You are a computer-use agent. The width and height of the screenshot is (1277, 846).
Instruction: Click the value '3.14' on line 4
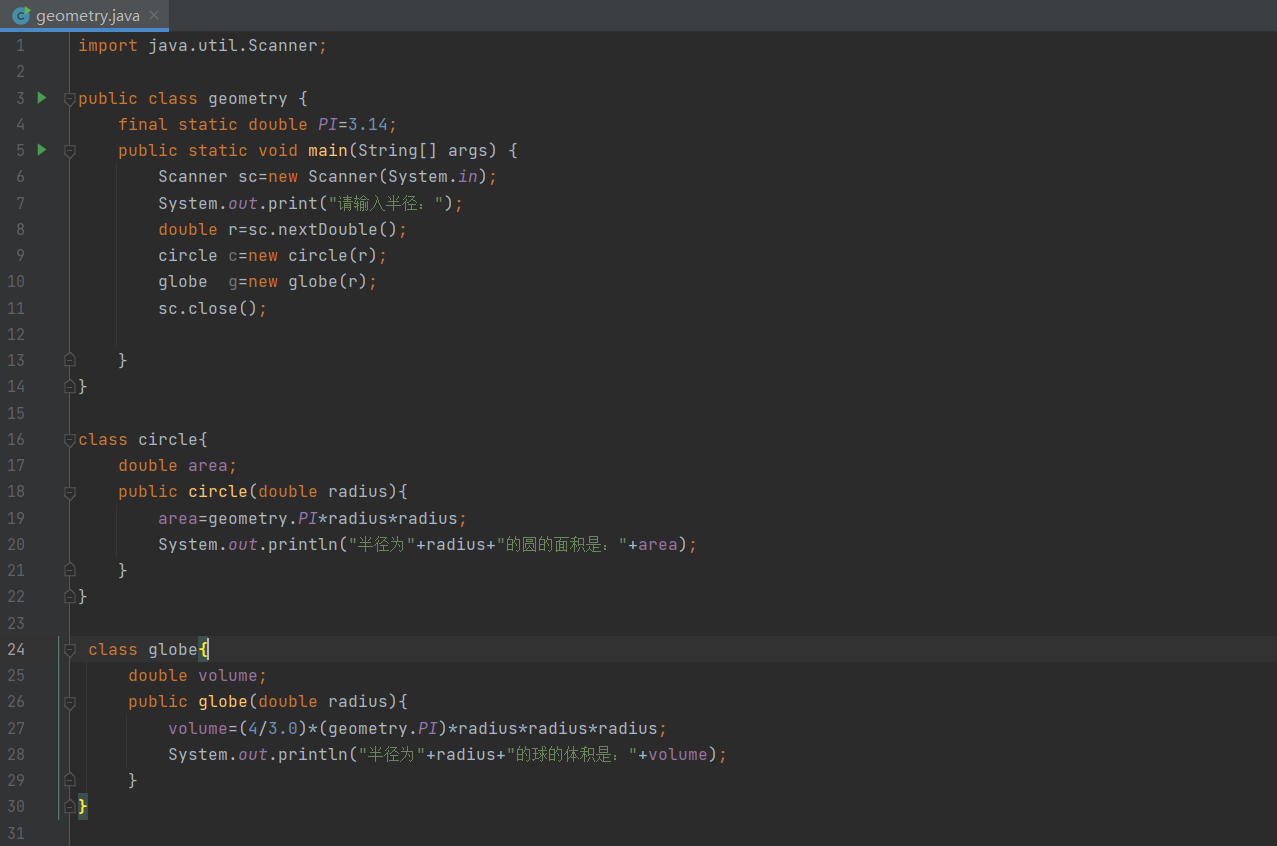point(368,124)
